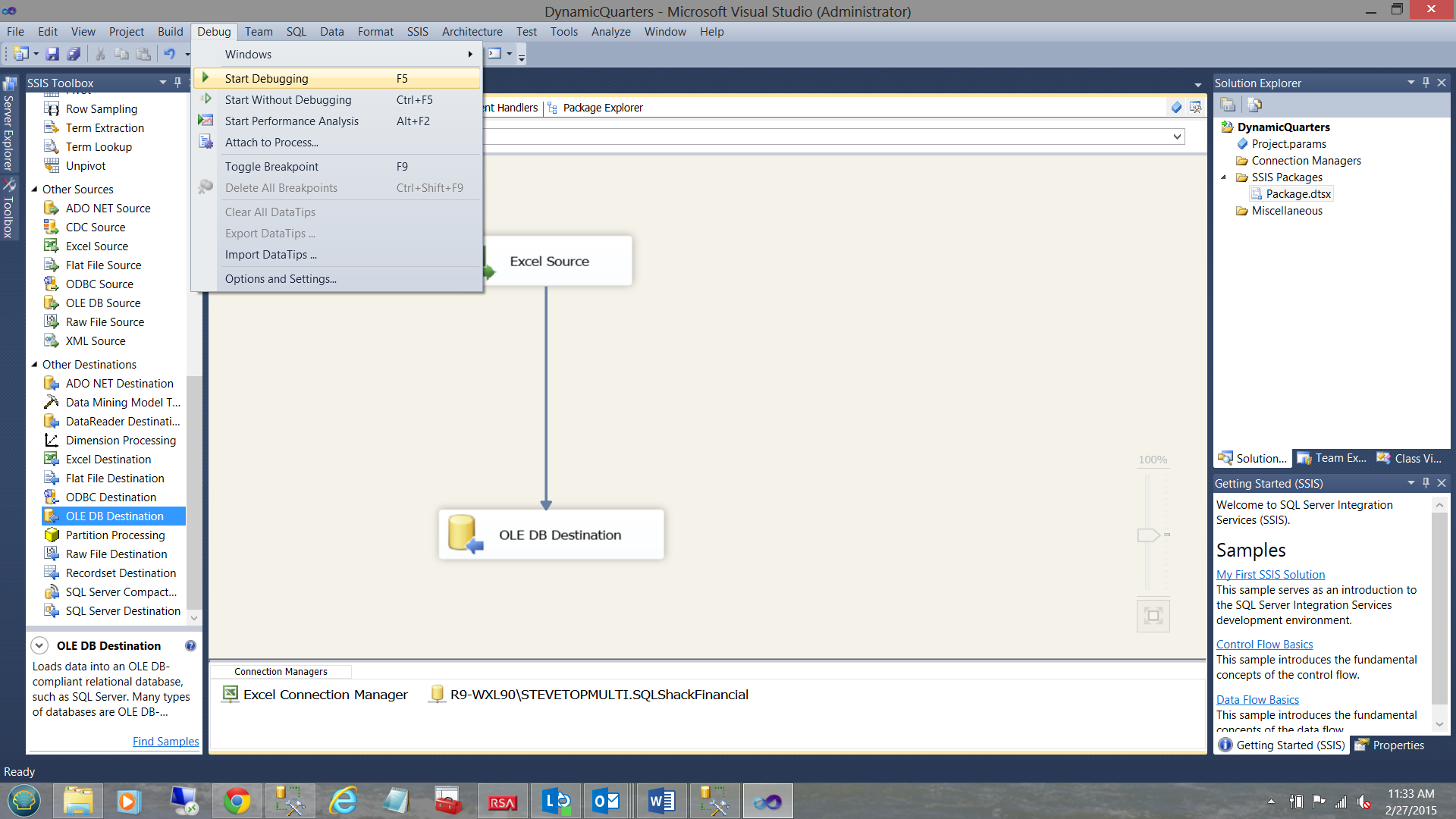Click the design surface zoom slider handle
This screenshot has height=819, width=1456.
[x=1148, y=535]
